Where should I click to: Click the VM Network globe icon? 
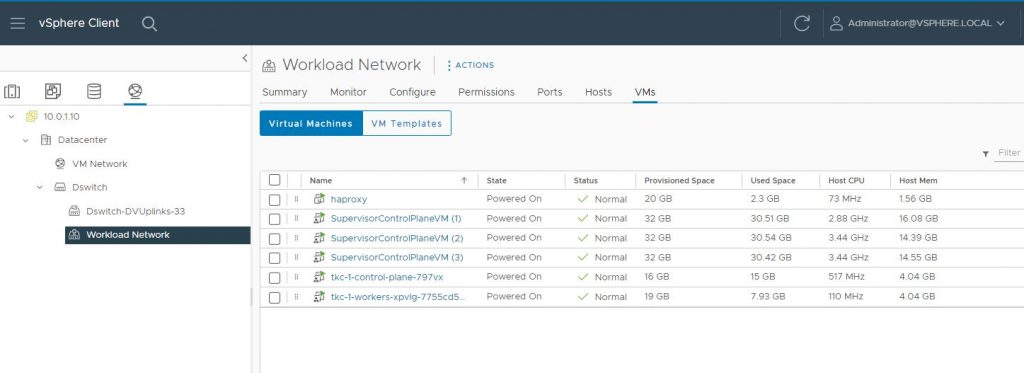[x=60, y=163]
